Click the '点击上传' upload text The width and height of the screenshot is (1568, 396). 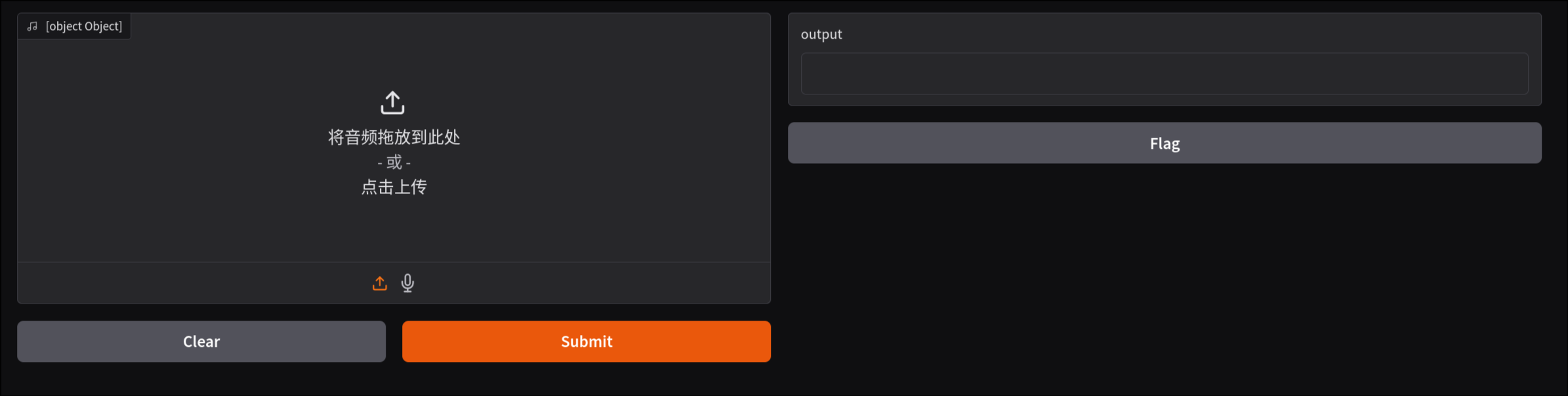coord(394,188)
